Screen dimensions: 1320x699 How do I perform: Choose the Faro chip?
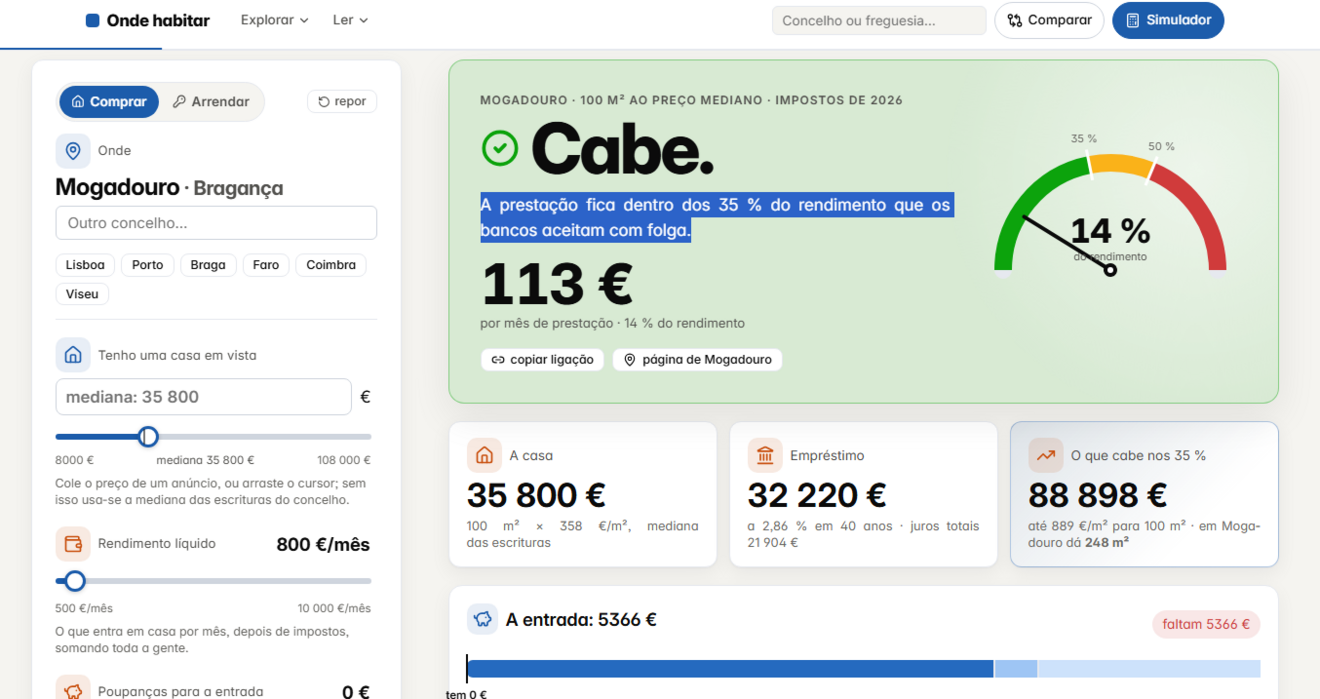(x=266, y=265)
